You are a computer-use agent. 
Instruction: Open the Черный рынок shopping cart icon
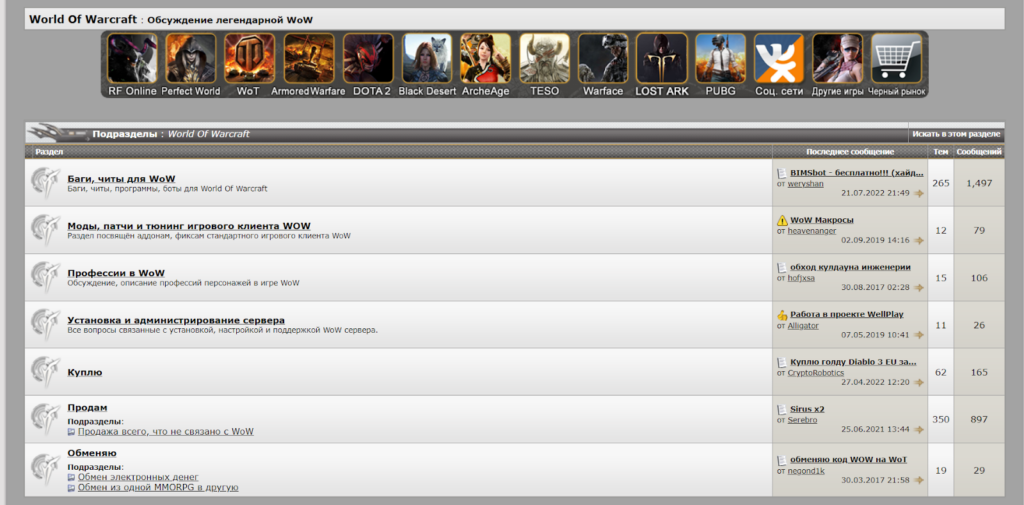[896, 59]
